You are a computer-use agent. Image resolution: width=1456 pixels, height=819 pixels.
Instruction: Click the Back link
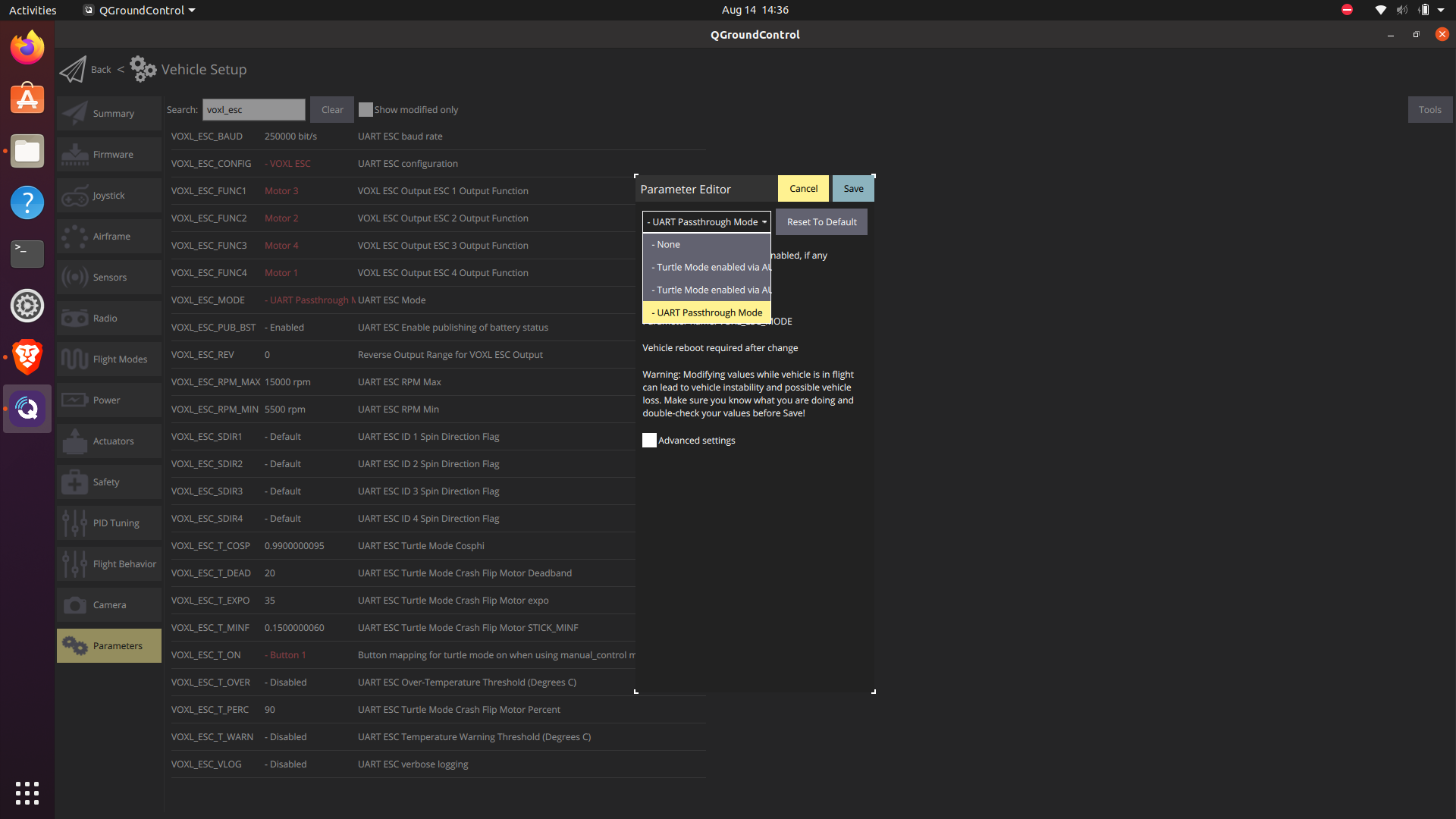pyautogui.click(x=101, y=70)
